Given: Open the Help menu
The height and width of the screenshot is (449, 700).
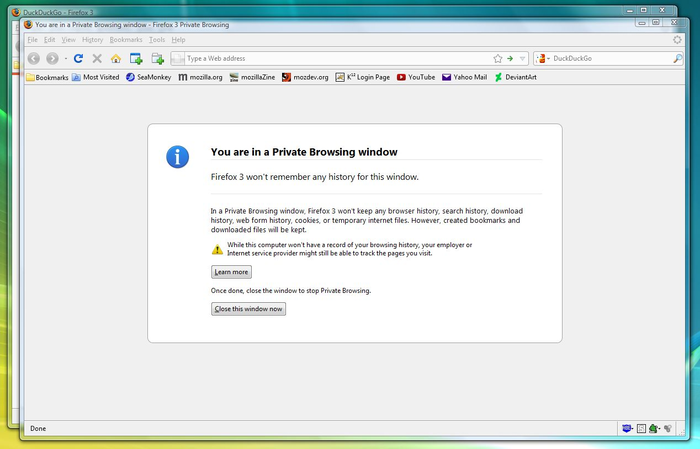Looking at the screenshot, I should (x=178, y=39).
